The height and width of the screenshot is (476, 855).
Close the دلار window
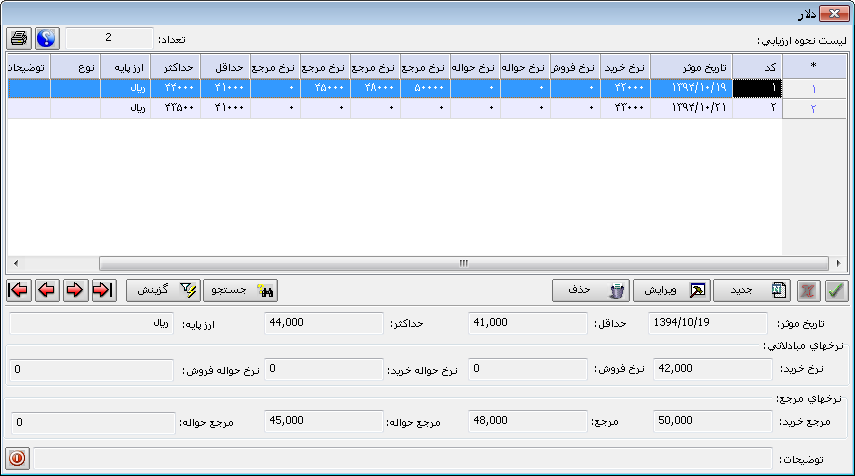(834, 14)
